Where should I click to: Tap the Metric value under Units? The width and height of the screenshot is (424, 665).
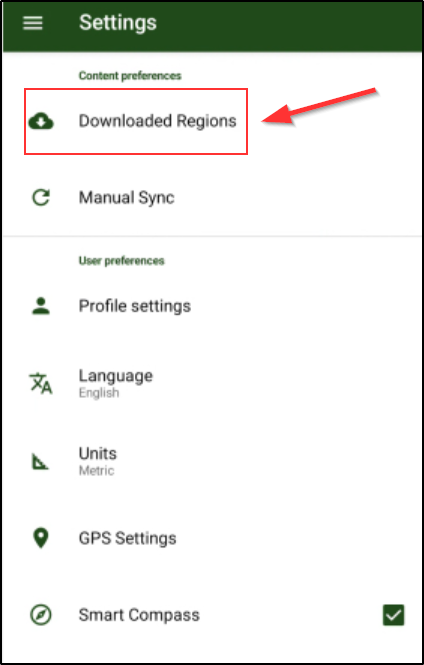pyautogui.click(x=96, y=470)
